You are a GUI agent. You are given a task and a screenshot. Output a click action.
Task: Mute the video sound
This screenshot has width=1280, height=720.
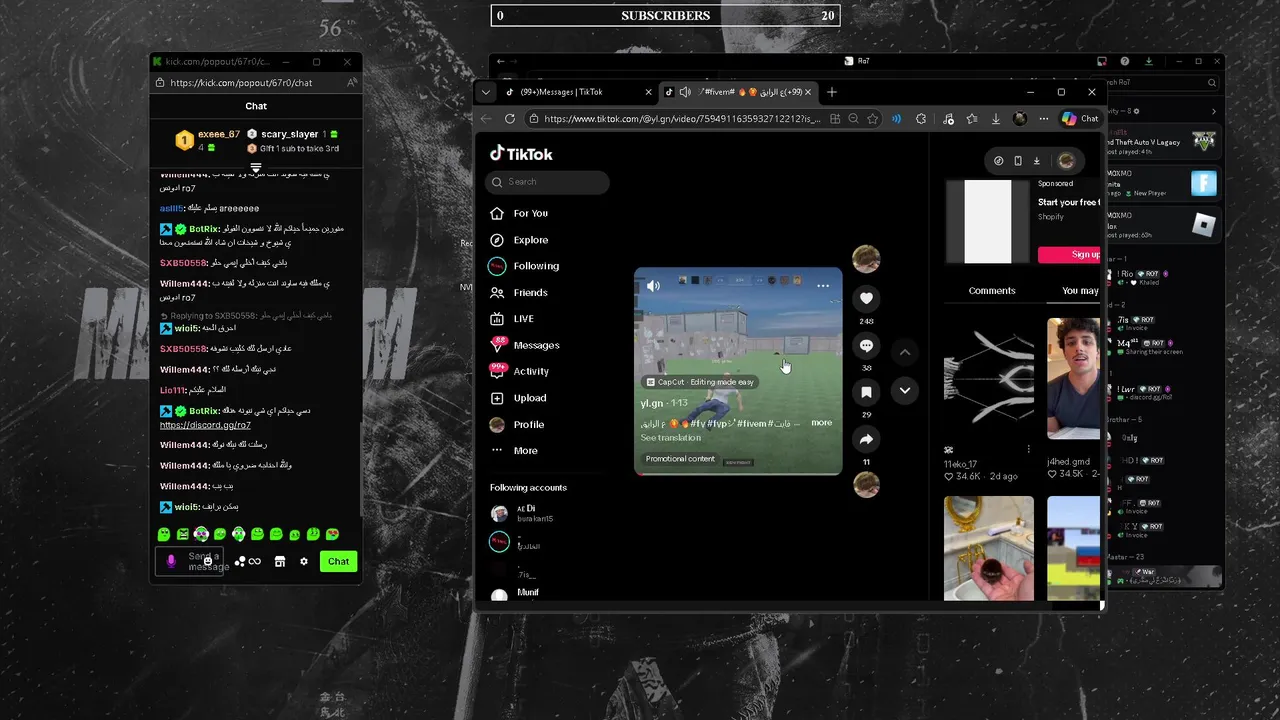(653, 286)
